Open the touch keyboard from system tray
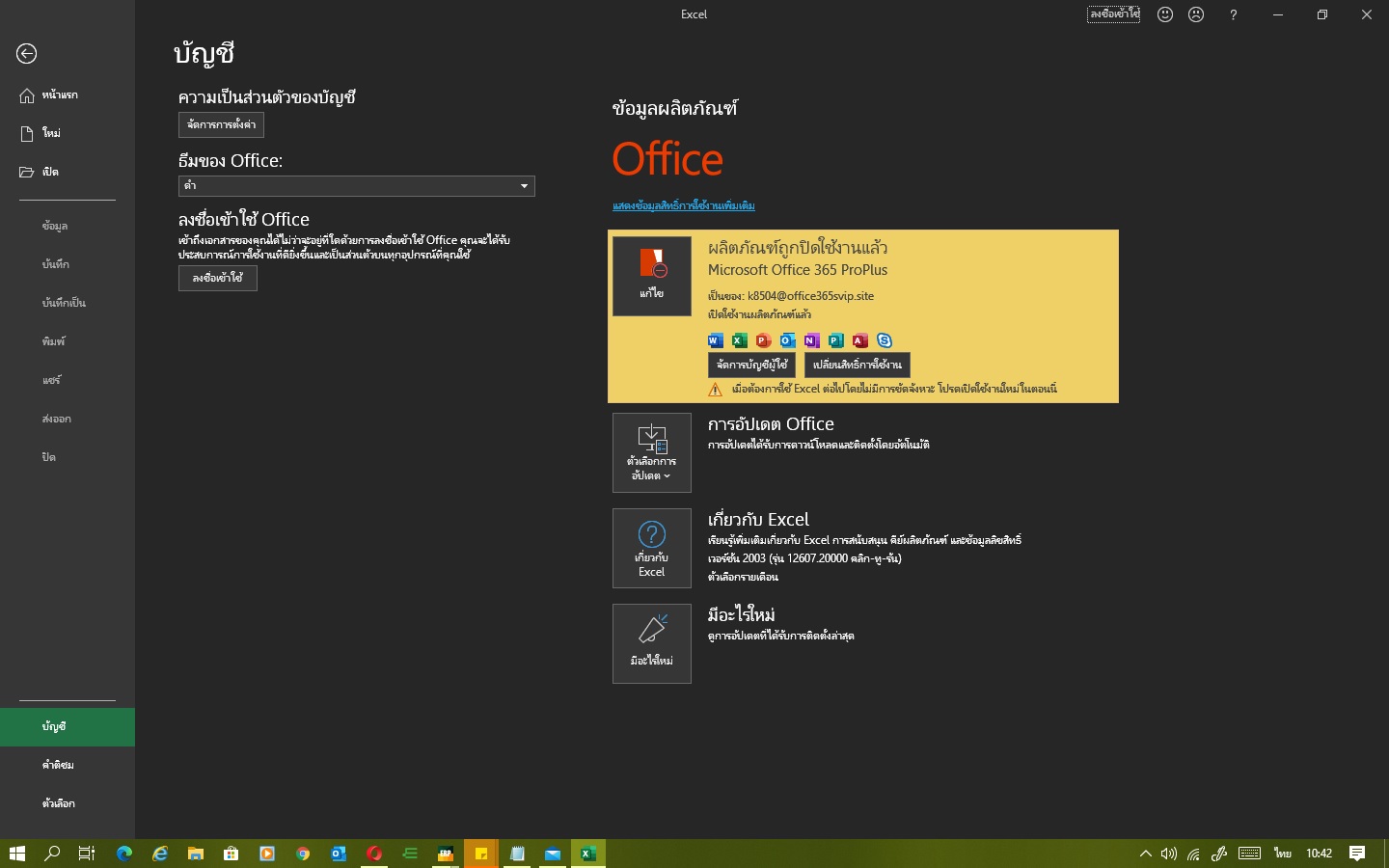This screenshot has width=1389, height=868. (1250, 854)
